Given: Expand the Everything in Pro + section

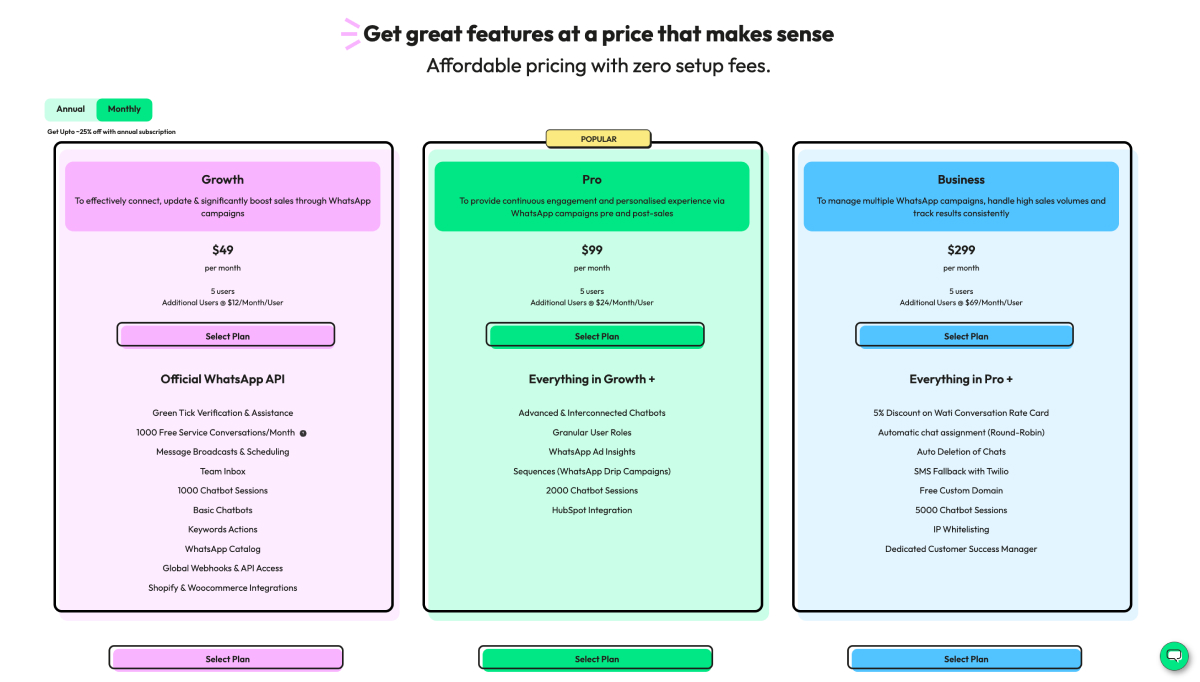Looking at the screenshot, I should pyautogui.click(x=961, y=379).
